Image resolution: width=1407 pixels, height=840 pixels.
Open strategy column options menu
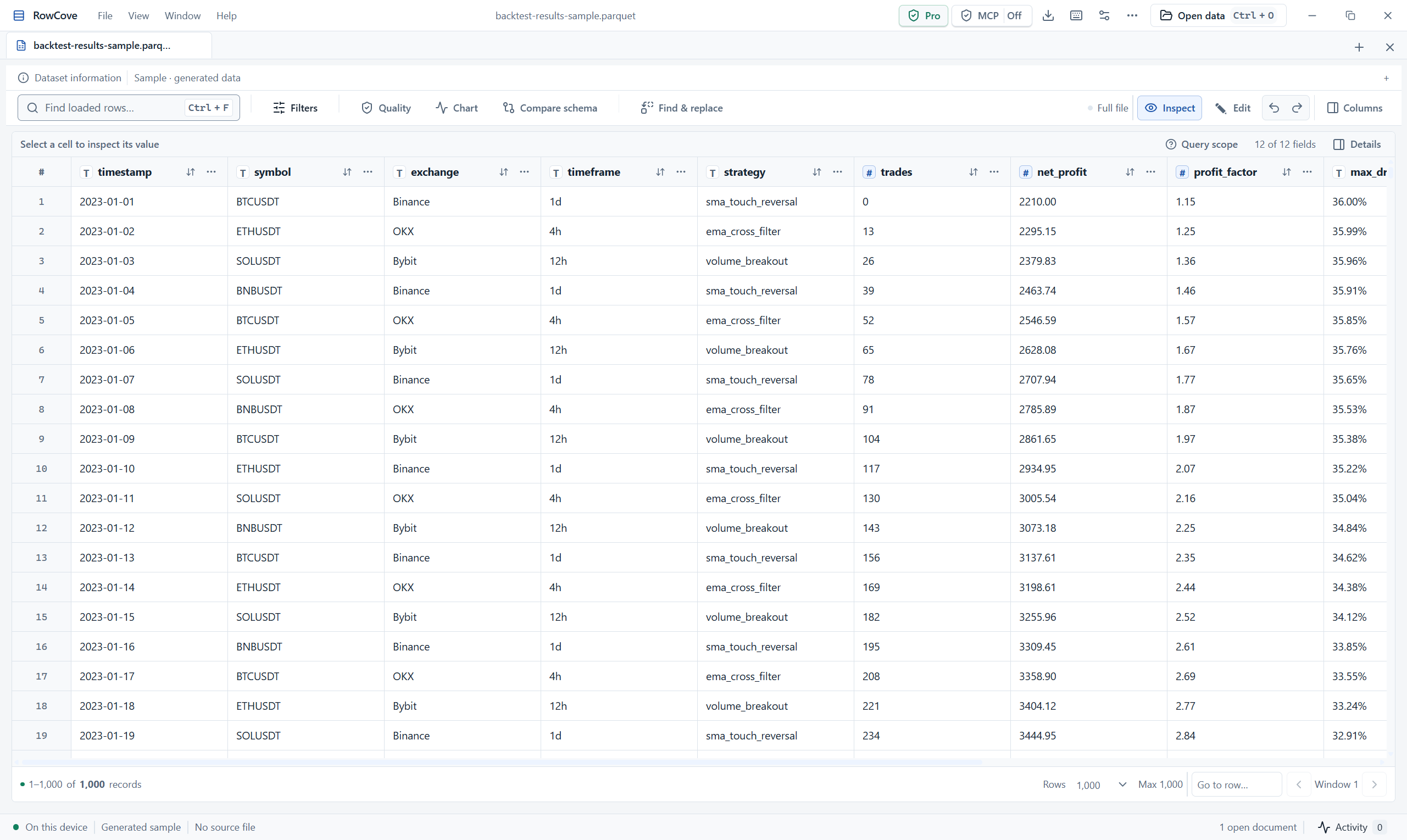click(x=838, y=172)
